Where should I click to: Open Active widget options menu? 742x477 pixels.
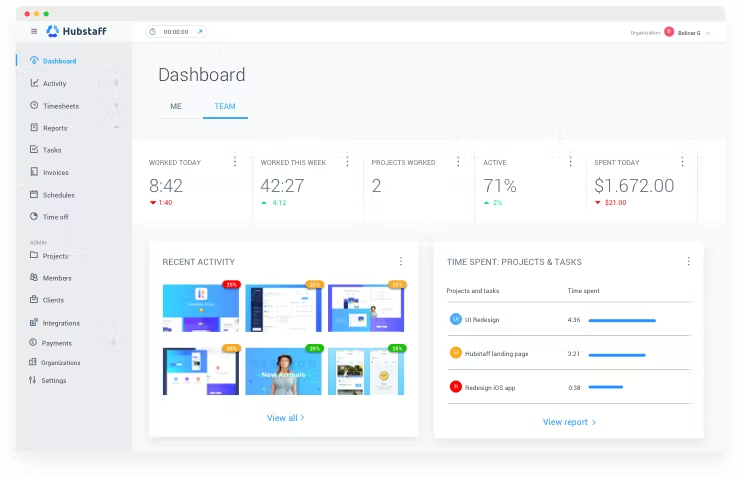point(570,161)
